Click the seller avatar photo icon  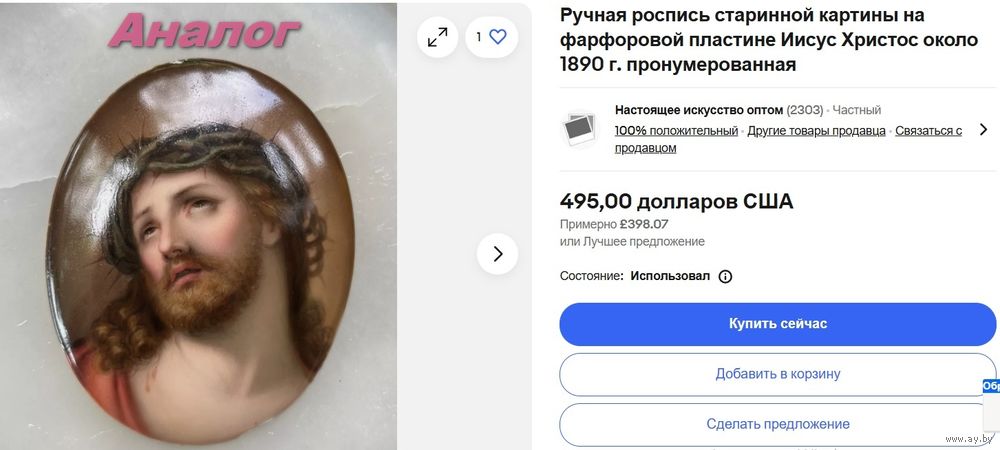(579, 129)
